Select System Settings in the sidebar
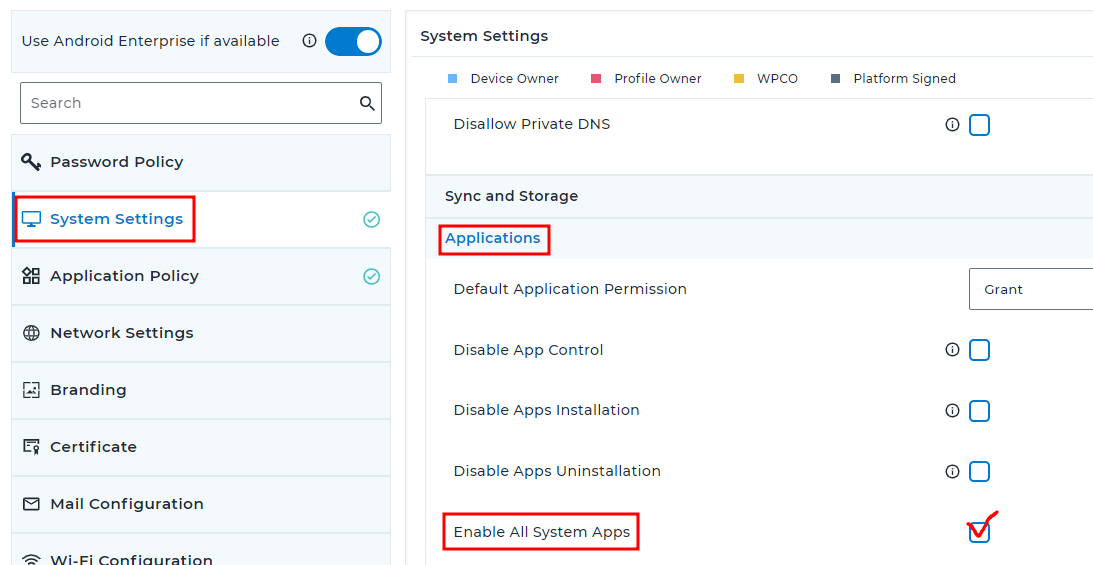 (x=201, y=219)
